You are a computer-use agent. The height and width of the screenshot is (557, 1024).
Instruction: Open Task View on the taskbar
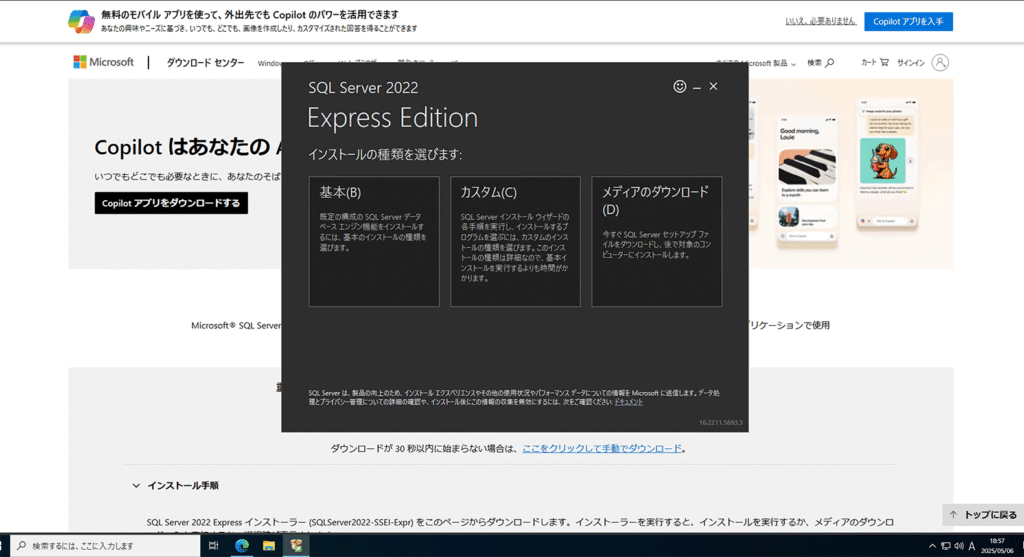[x=214, y=546]
